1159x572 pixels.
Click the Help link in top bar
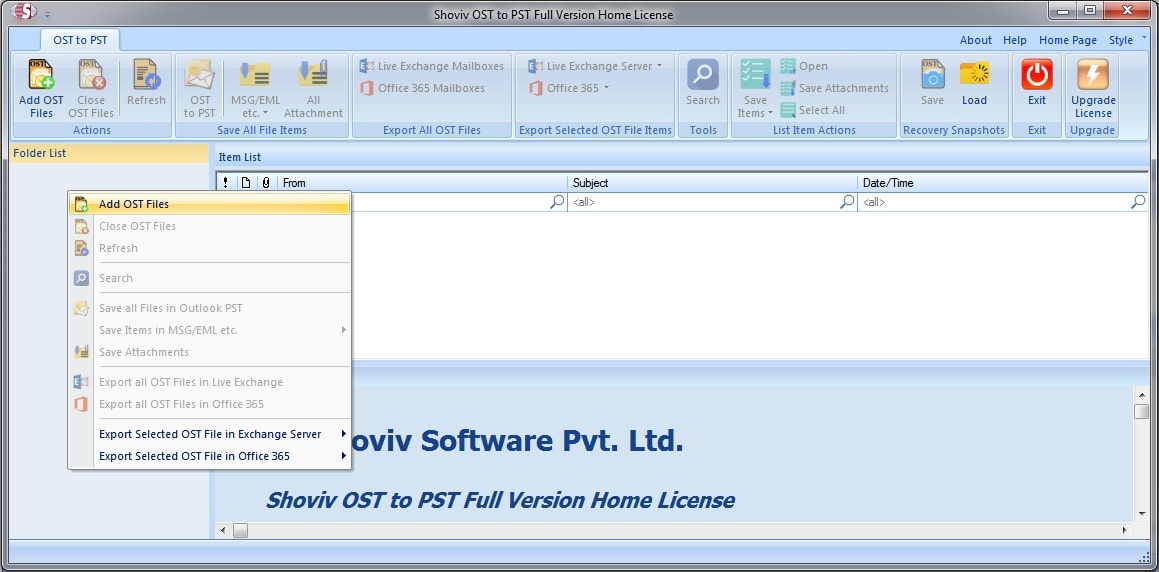pos(1014,41)
